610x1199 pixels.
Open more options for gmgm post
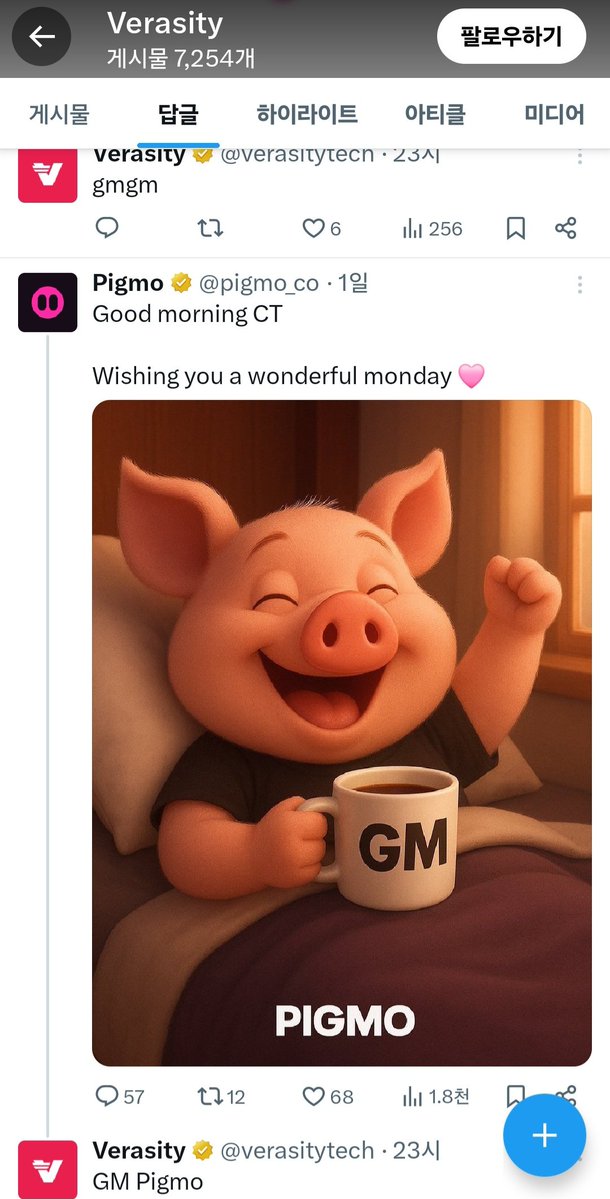(579, 156)
